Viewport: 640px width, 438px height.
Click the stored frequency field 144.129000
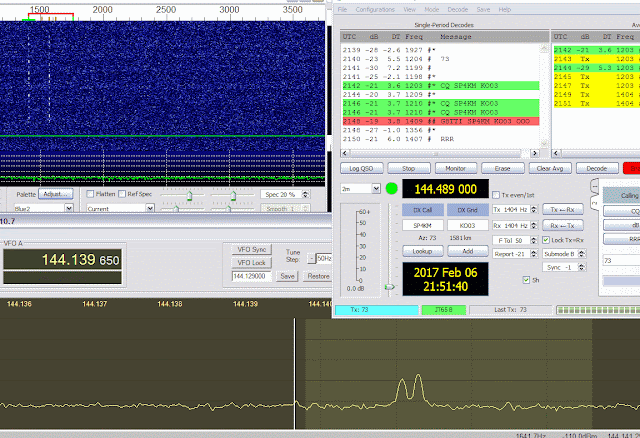(x=251, y=276)
